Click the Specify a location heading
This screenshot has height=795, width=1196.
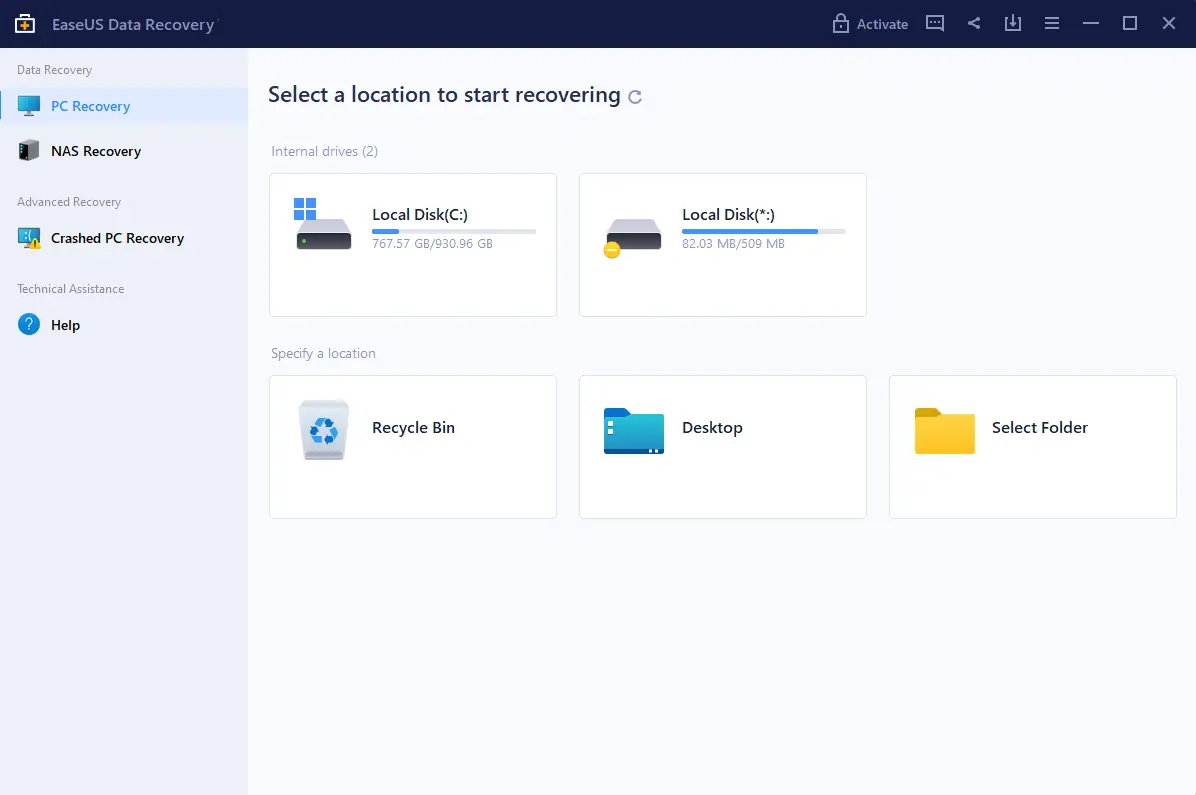click(x=323, y=353)
